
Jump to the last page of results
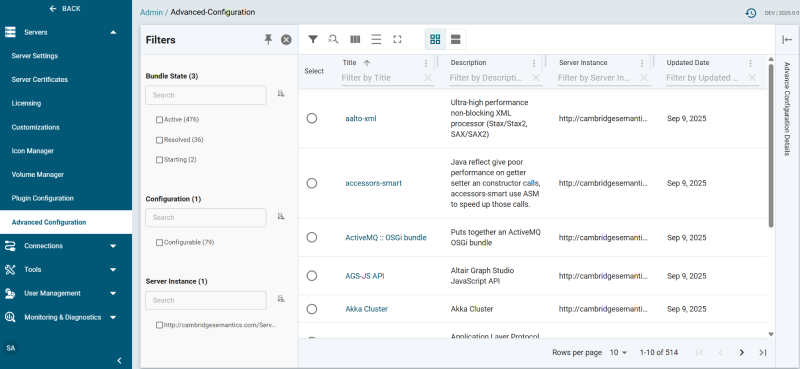pyautogui.click(x=763, y=353)
